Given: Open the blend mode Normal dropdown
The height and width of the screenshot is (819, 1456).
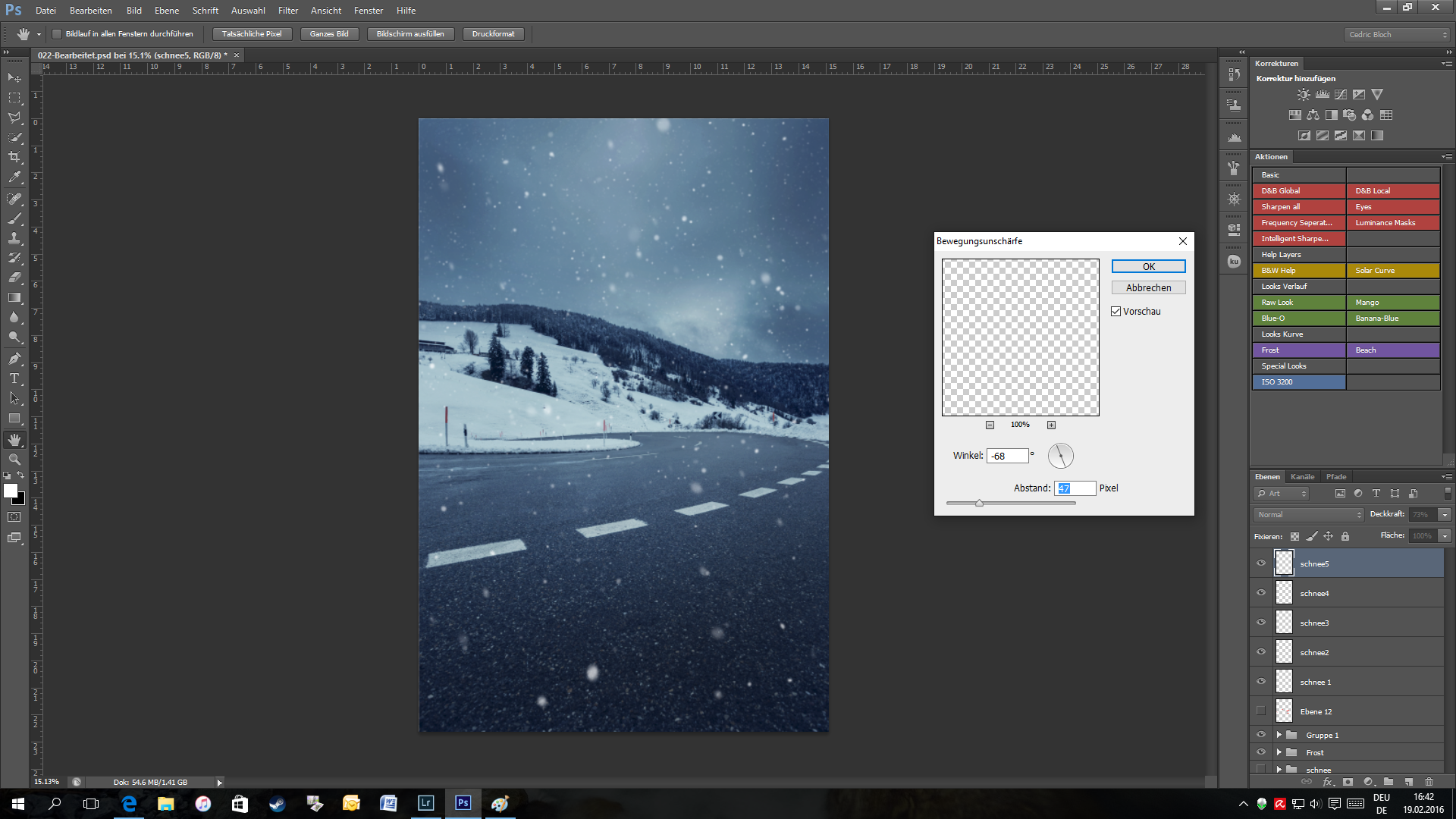Looking at the screenshot, I should (1309, 515).
